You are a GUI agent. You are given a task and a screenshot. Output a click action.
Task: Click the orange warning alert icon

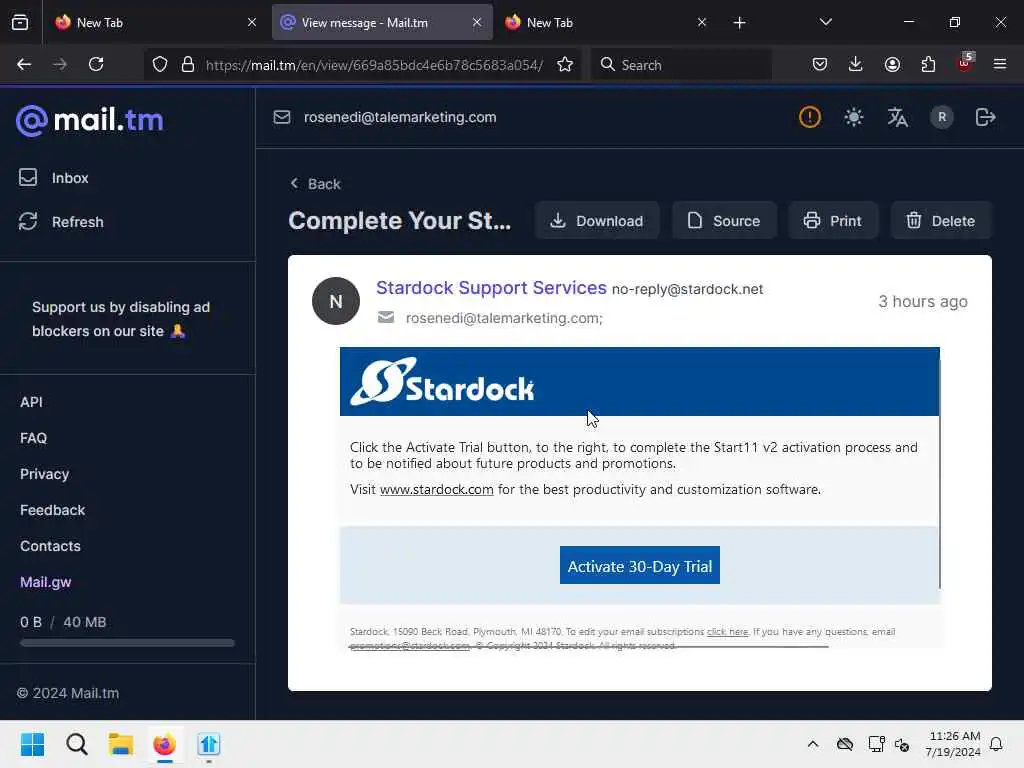(810, 118)
